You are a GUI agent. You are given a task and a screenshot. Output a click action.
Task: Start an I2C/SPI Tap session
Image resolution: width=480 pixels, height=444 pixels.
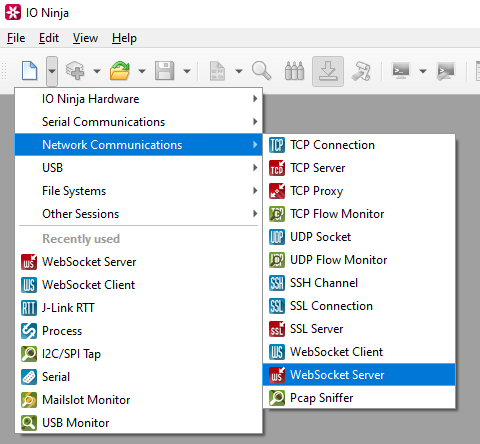[139, 354]
